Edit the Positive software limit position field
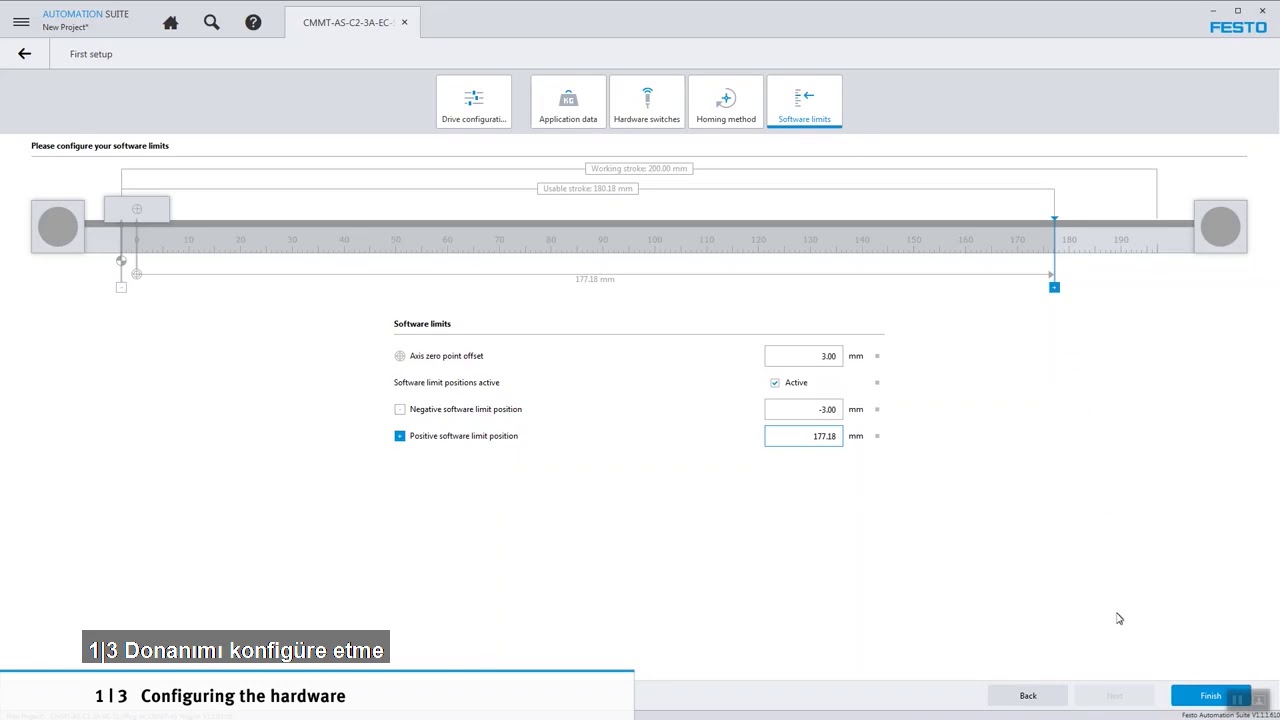Viewport: 1280px width, 720px height. point(803,436)
